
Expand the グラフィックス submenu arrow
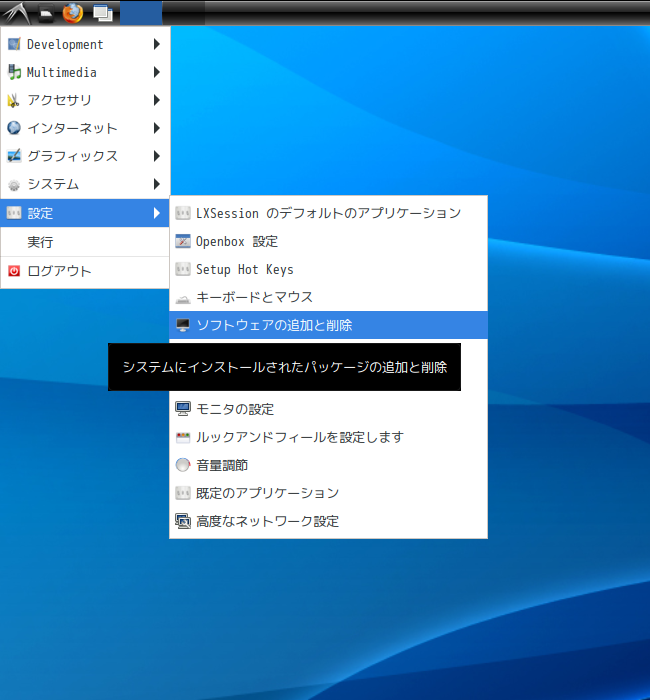[157, 156]
